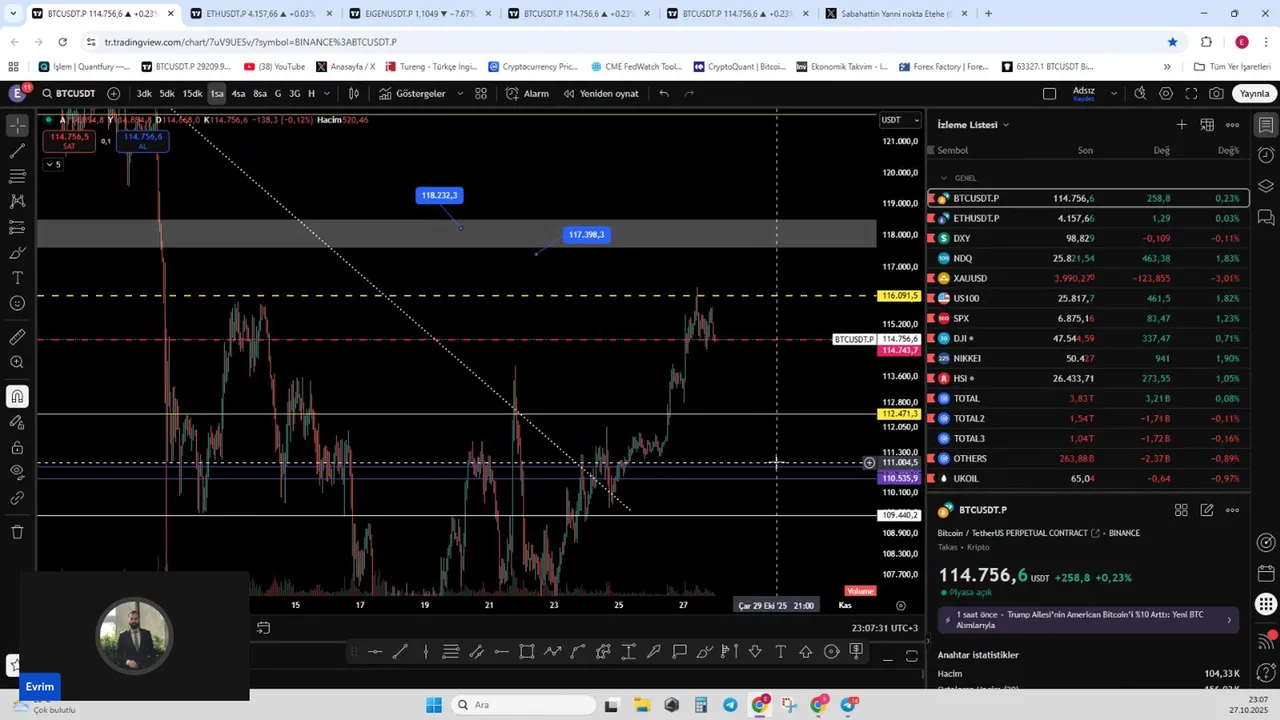This screenshot has width=1280, height=720.
Task: Open the Adsız layout name dropdown
Action: (x=1094, y=93)
